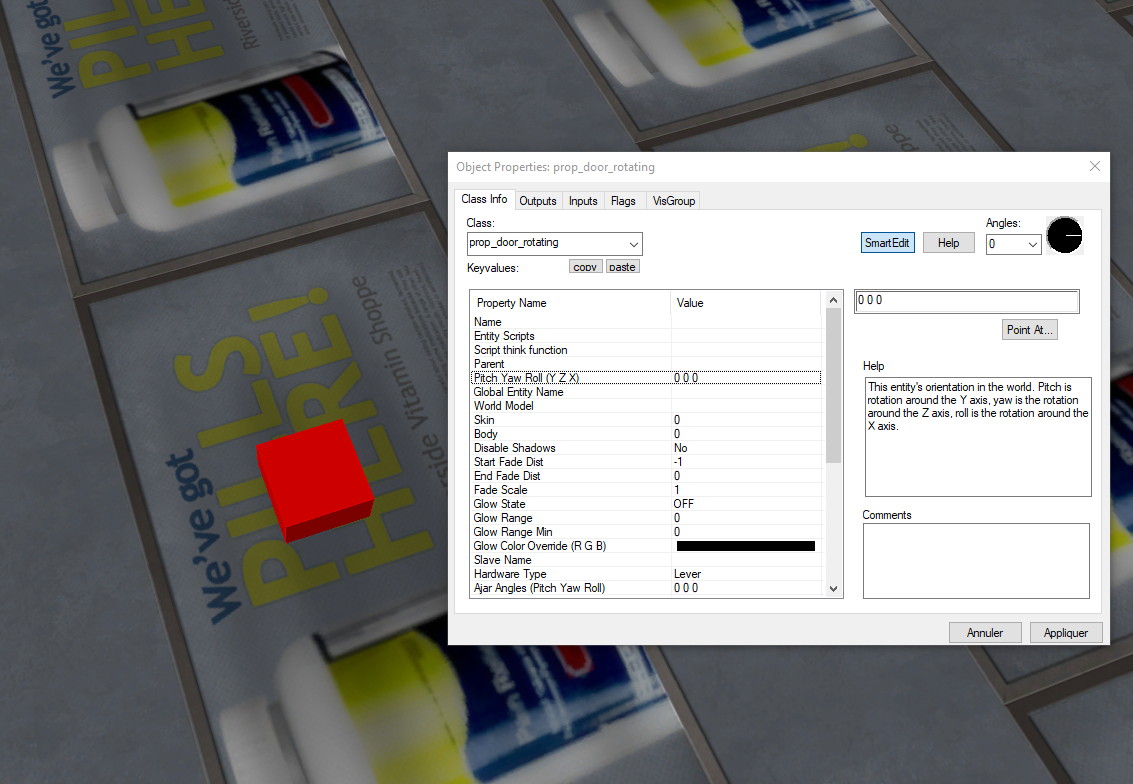Screen dimensions: 1133x784
Task: Open the VisGroup tab
Action: click(673, 201)
